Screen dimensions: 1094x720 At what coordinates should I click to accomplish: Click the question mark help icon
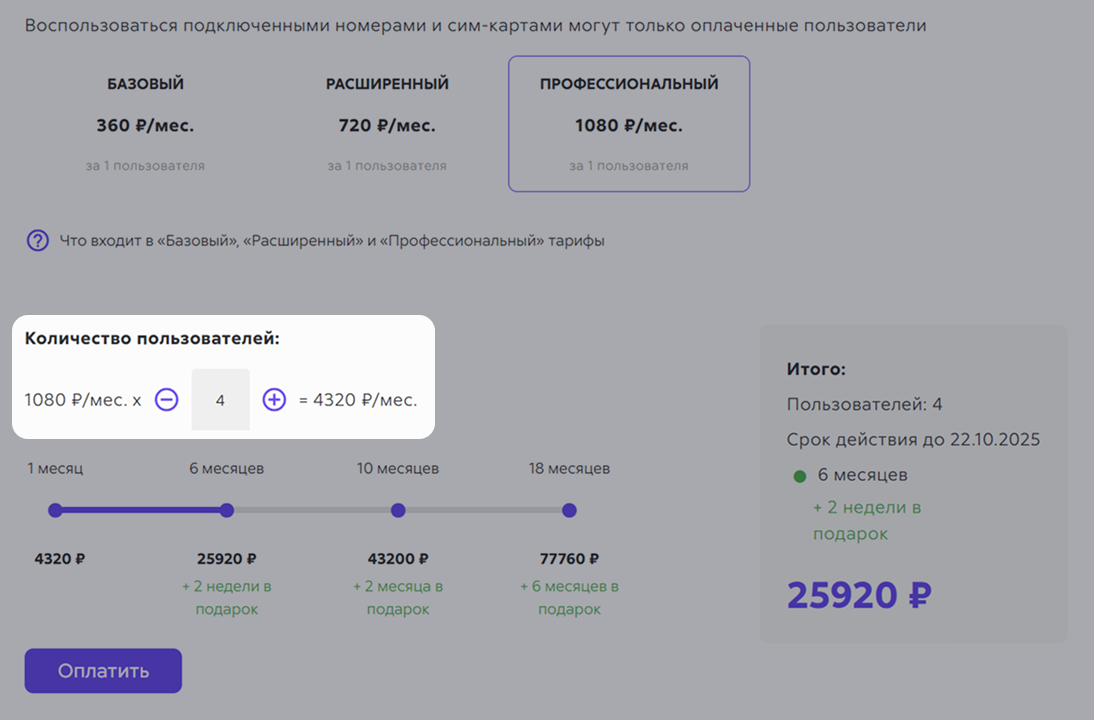pyautogui.click(x=38, y=241)
